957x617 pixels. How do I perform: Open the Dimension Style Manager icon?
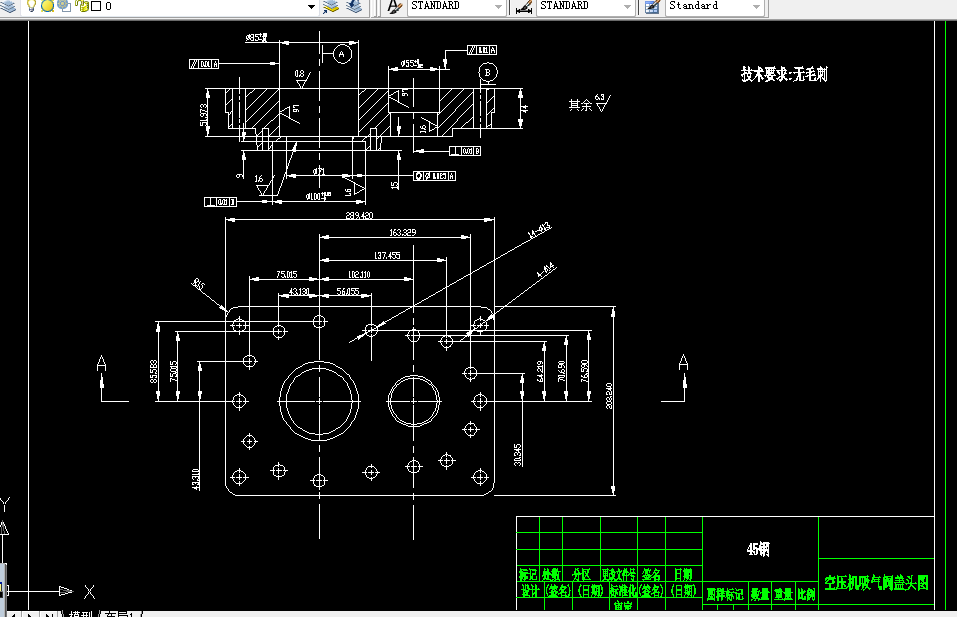click(x=525, y=8)
